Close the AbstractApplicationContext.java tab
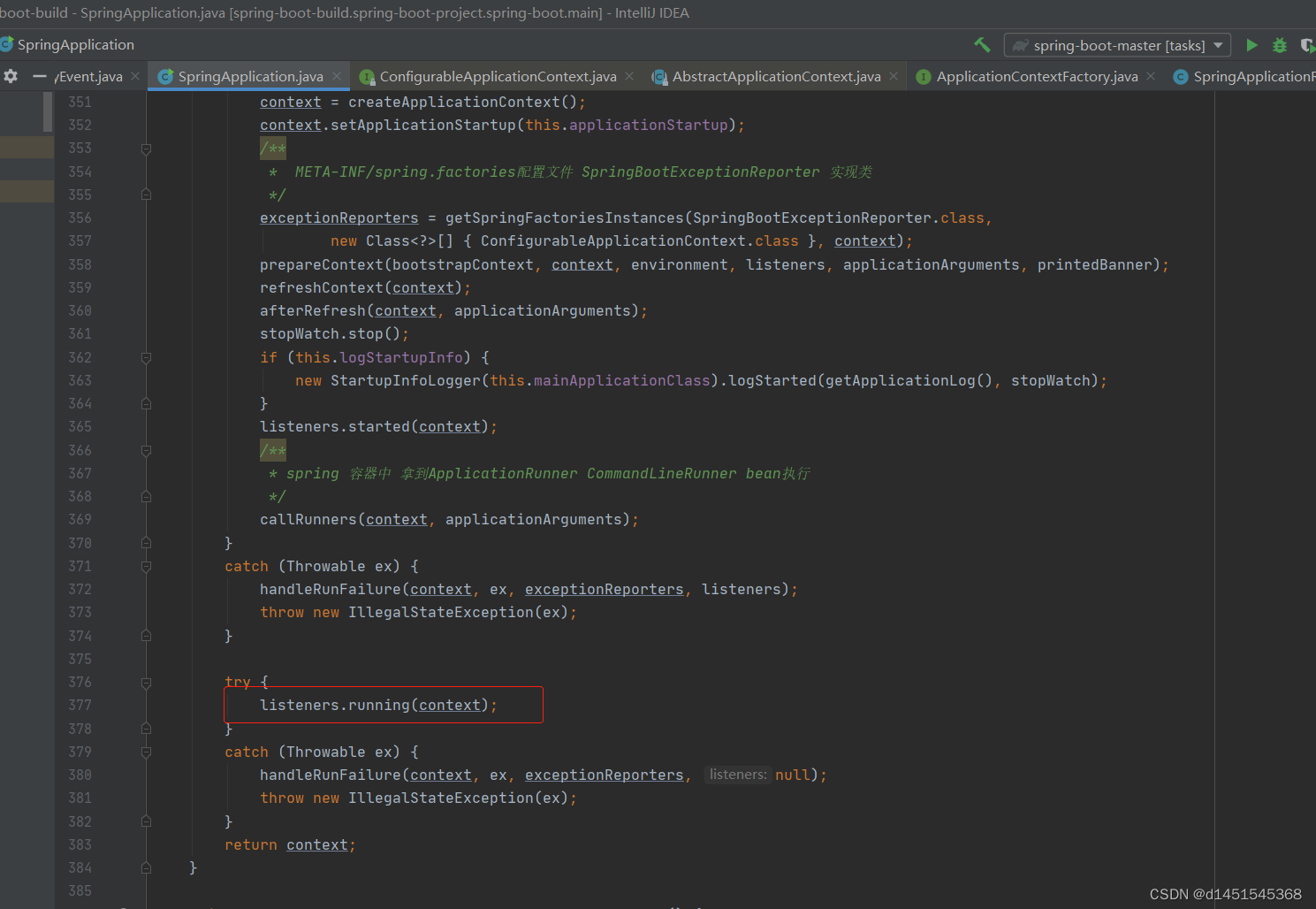Viewport: 1316px width, 909px height. click(894, 76)
